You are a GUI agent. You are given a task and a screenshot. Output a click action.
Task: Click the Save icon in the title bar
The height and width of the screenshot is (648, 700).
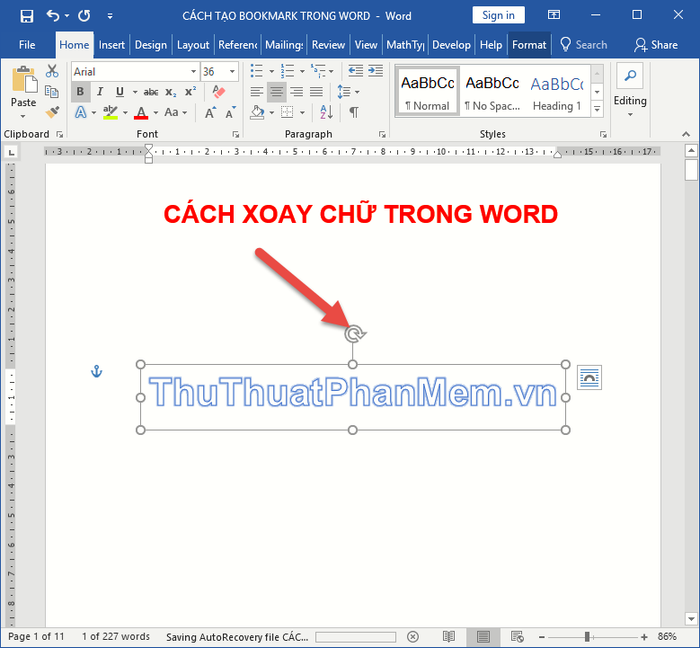click(x=27, y=16)
